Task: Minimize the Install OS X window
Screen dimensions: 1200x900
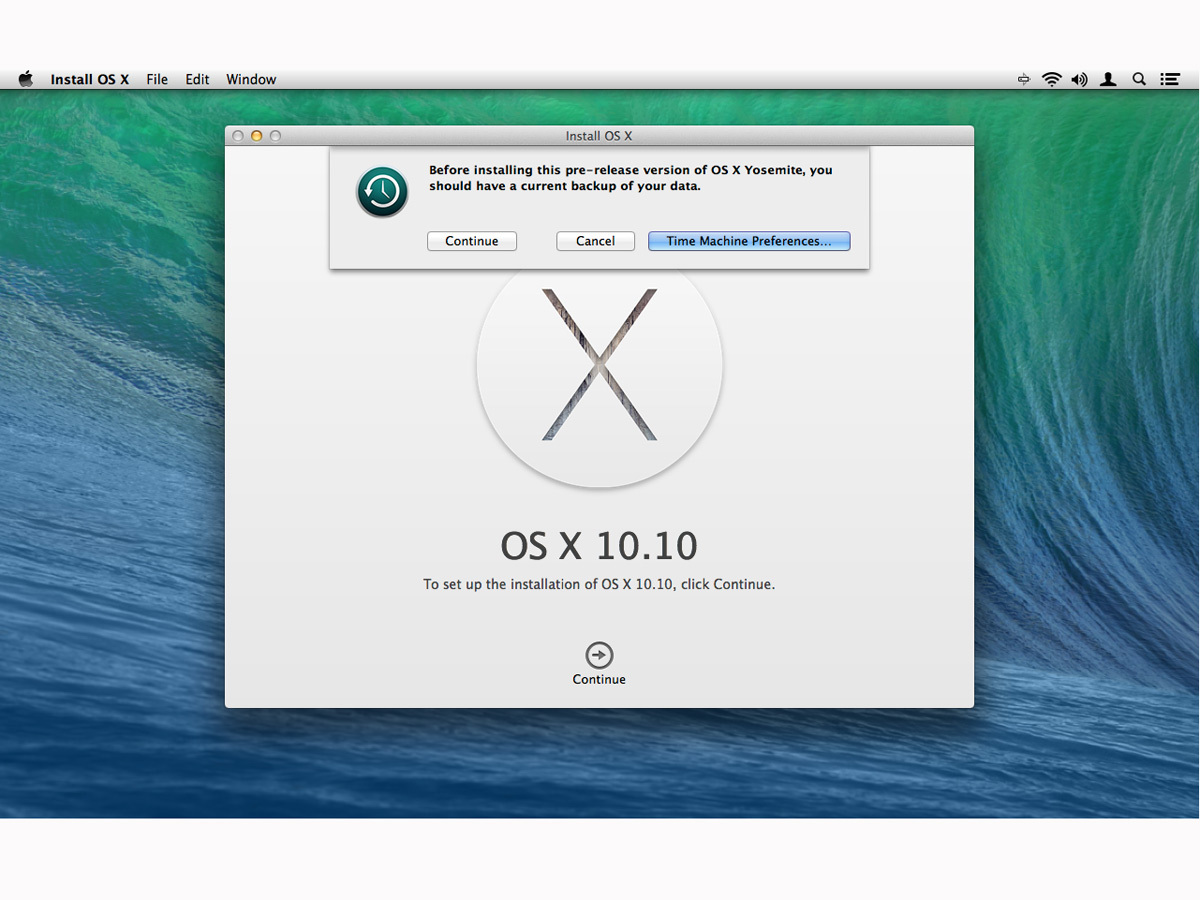Action: pos(256,136)
